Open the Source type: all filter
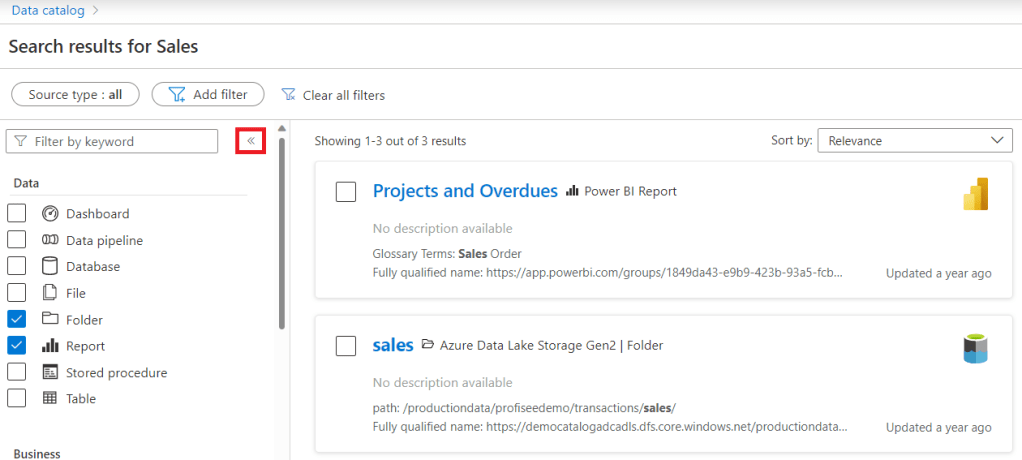The image size is (1022, 460). click(75, 95)
